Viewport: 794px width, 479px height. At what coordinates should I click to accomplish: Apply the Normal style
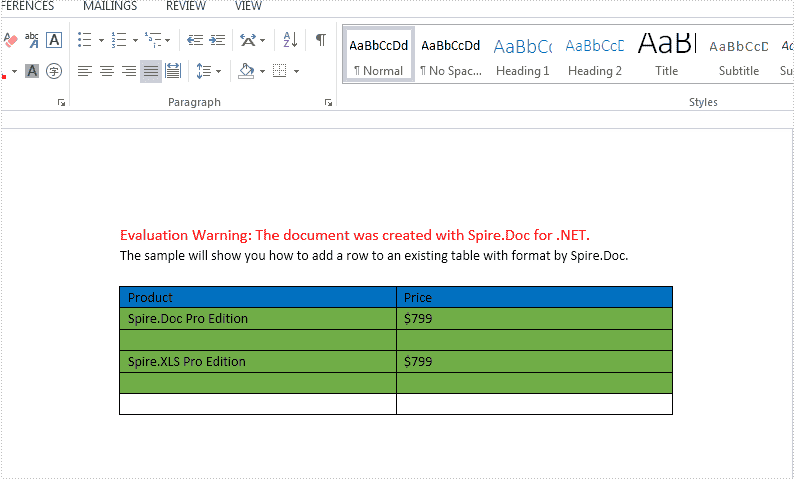click(379, 55)
